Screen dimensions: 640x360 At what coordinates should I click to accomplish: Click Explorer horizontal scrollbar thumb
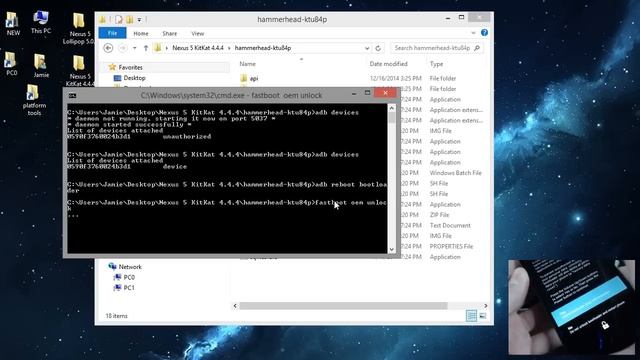click(343, 306)
